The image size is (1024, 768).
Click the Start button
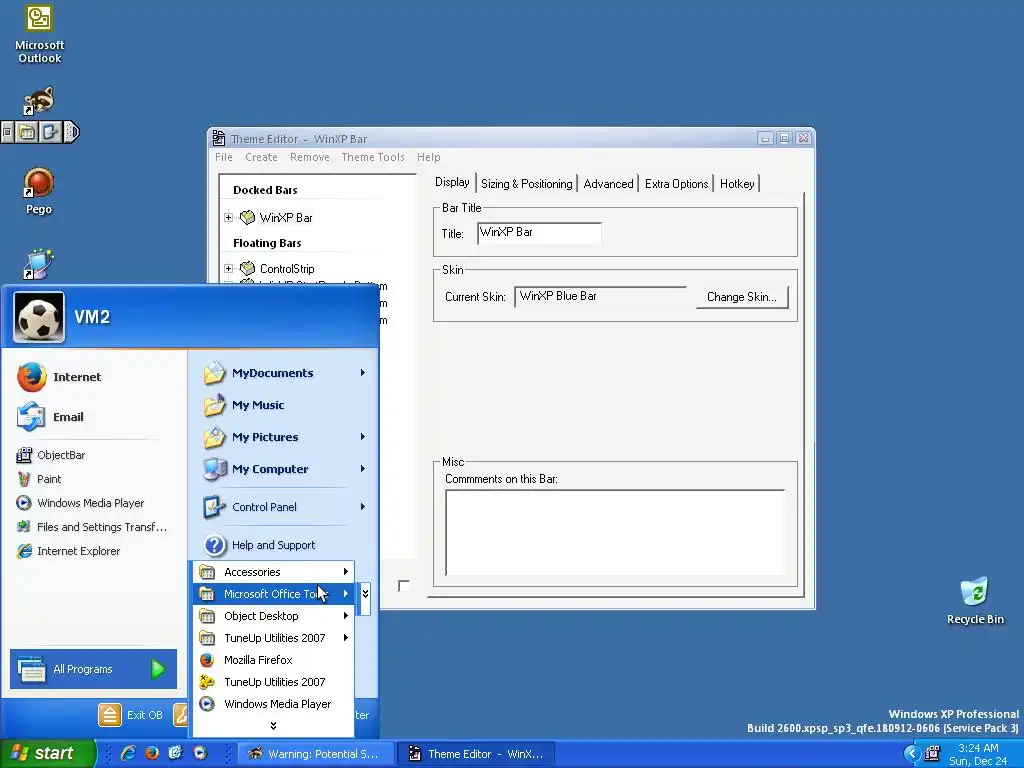(x=47, y=754)
